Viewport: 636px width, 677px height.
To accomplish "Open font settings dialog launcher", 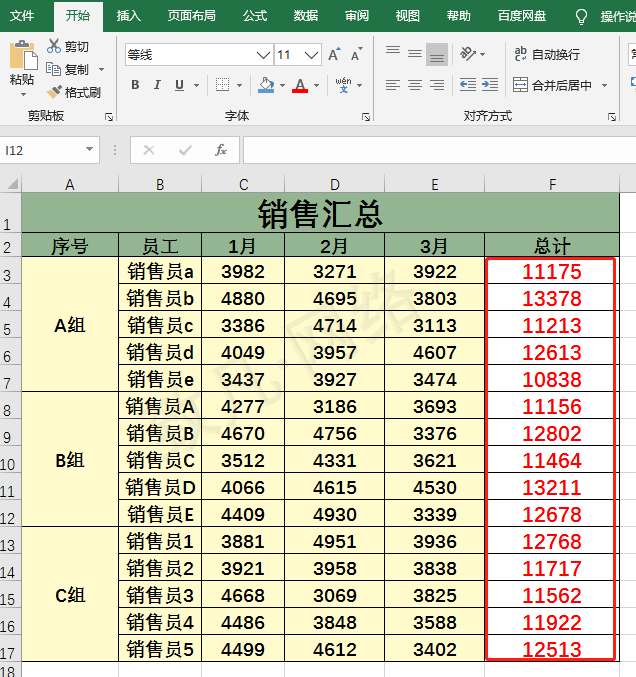I will click(x=366, y=117).
